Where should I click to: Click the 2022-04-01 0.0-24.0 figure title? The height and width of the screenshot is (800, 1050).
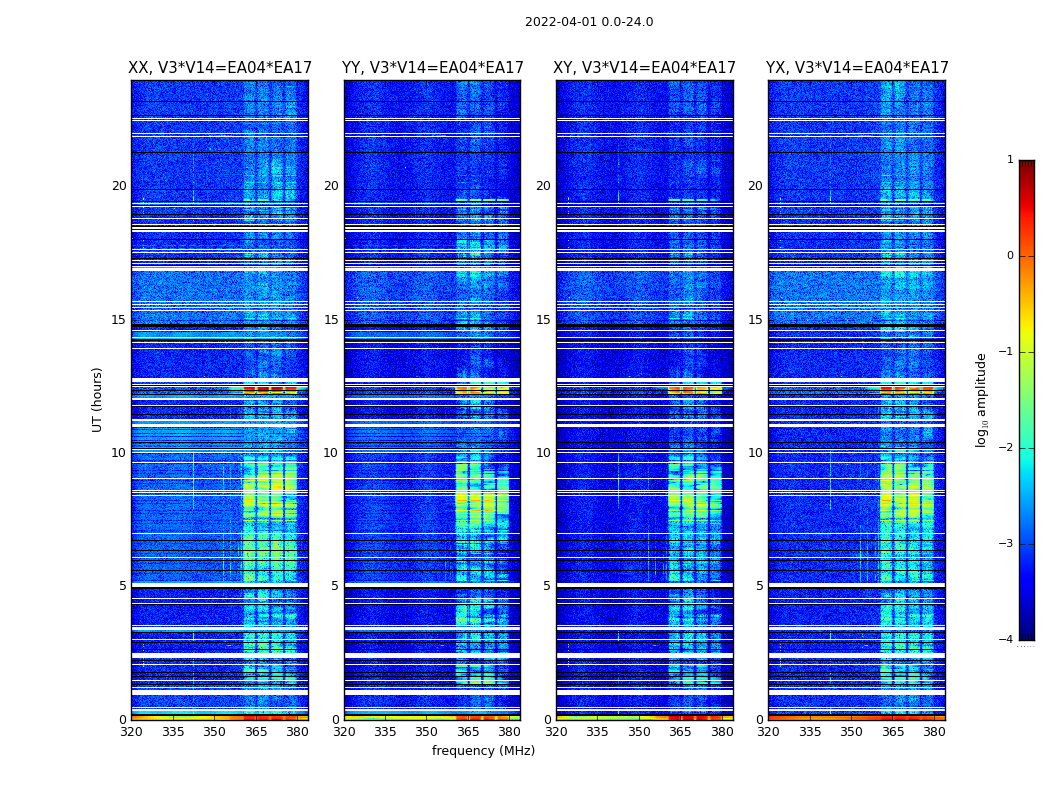(x=589, y=21)
